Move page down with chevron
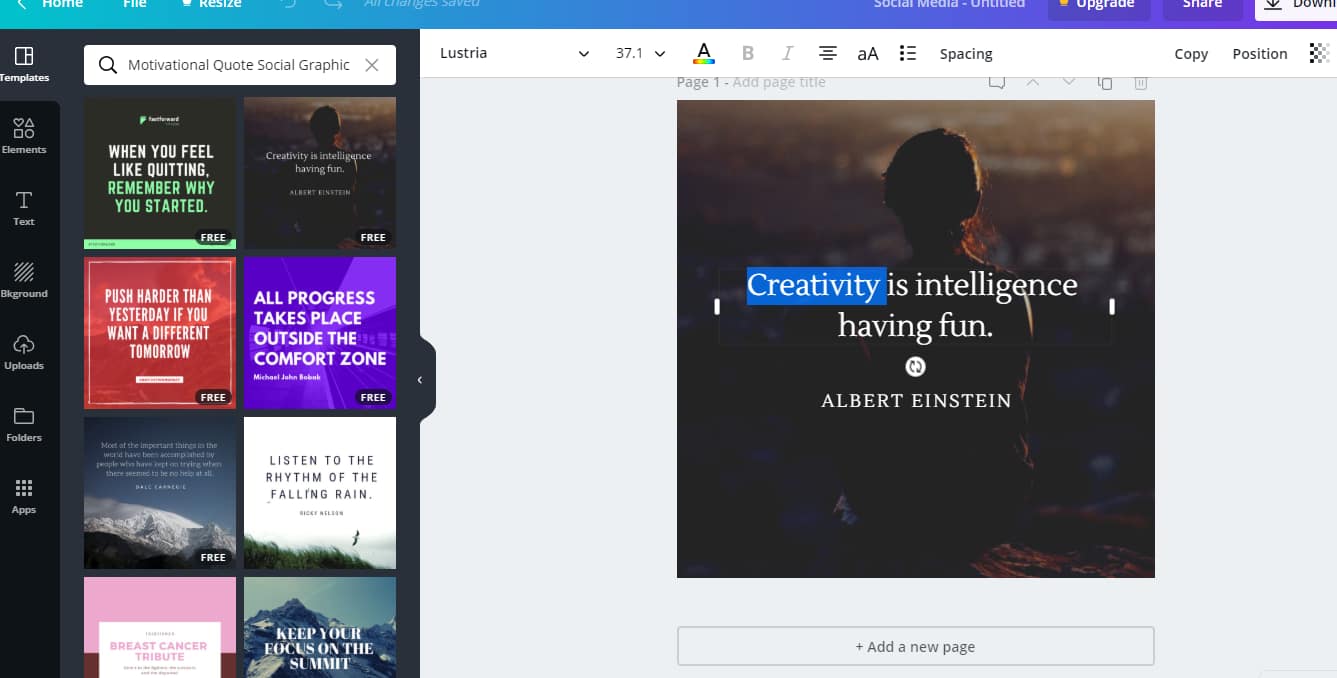Viewport: 1337px width, 678px height. point(1069,82)
